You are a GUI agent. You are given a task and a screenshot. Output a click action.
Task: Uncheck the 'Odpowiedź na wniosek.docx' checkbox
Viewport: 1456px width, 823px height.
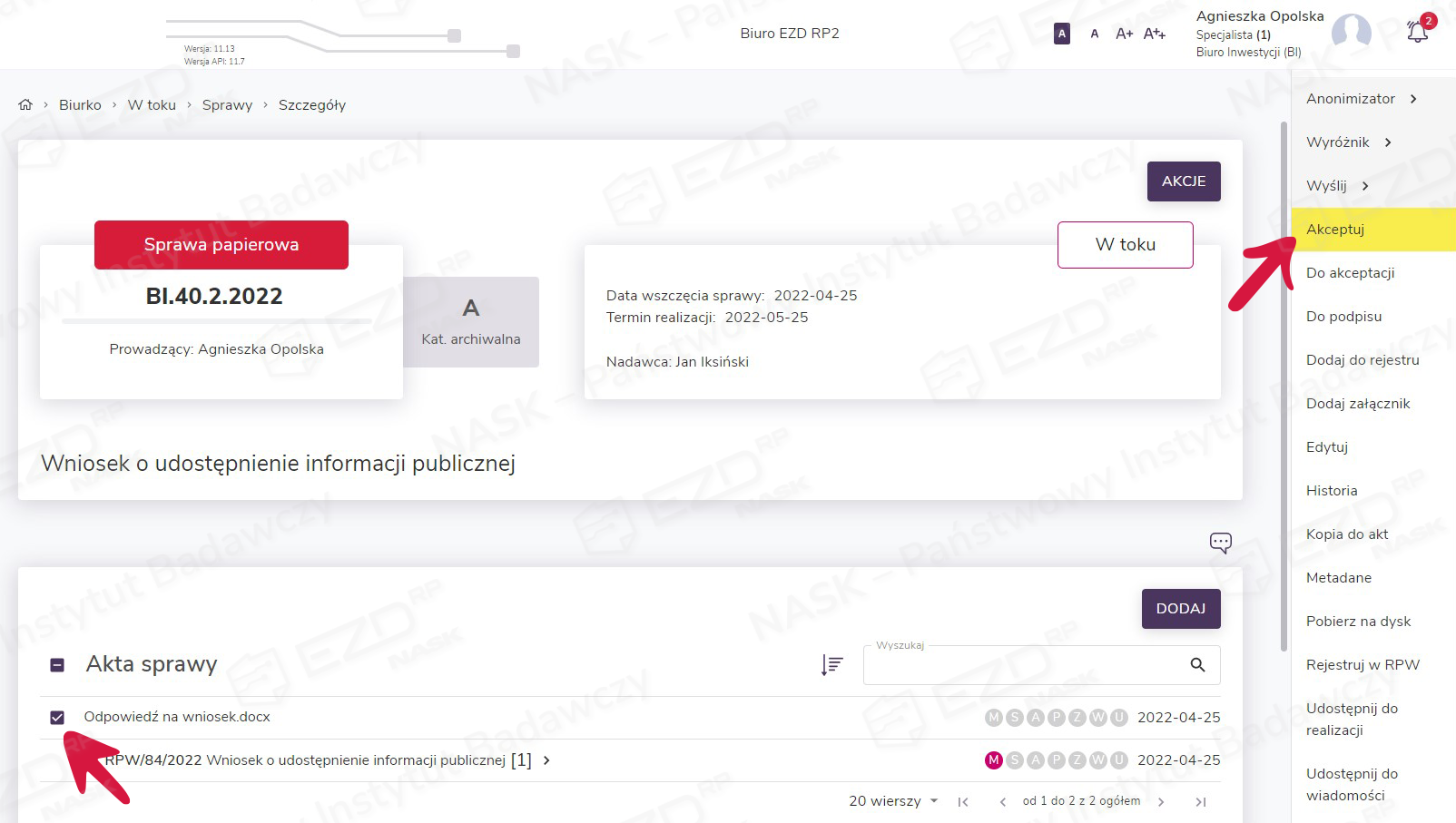(x=57, y=718)
